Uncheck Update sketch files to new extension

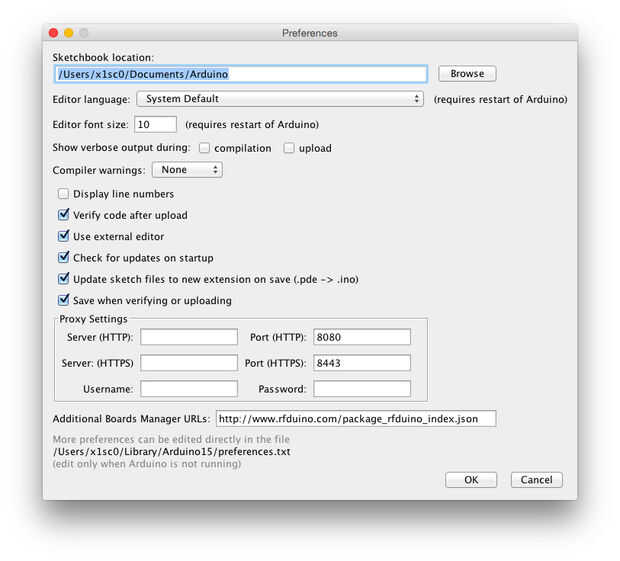63,279
